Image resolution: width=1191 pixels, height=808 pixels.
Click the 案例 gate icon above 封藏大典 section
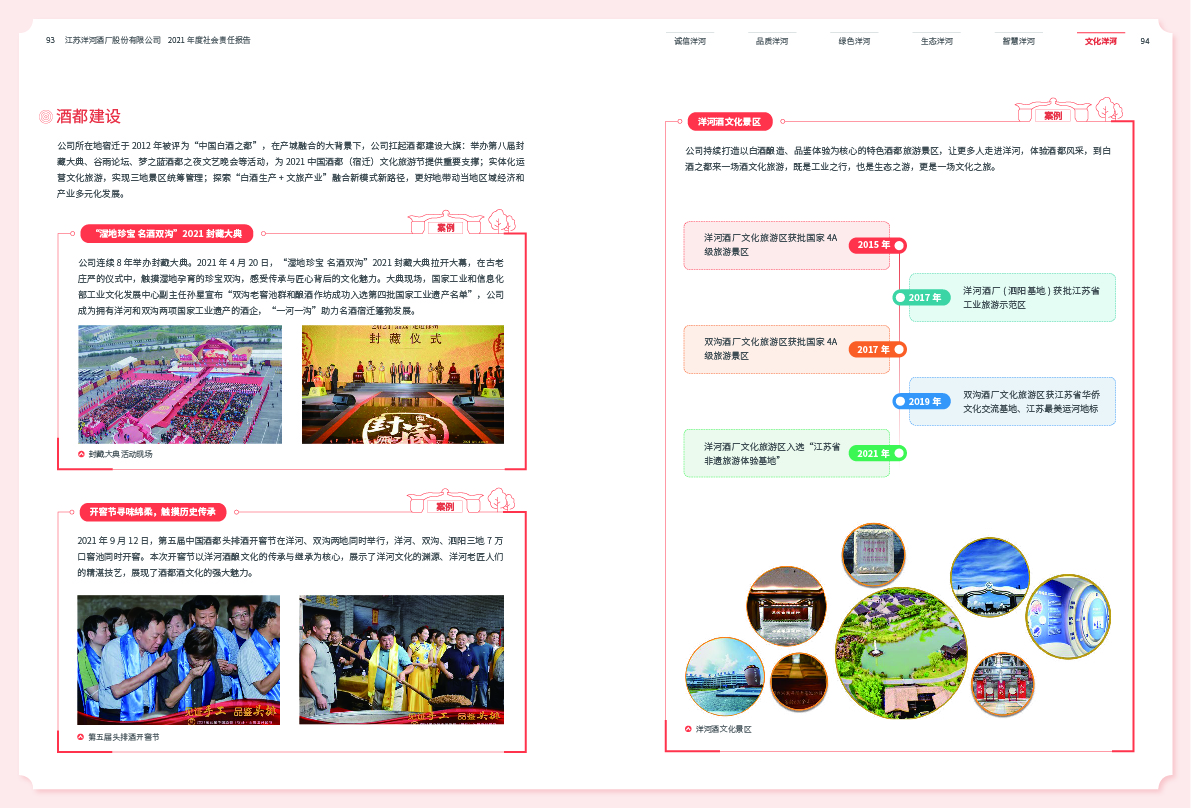(x=446, y=223)
